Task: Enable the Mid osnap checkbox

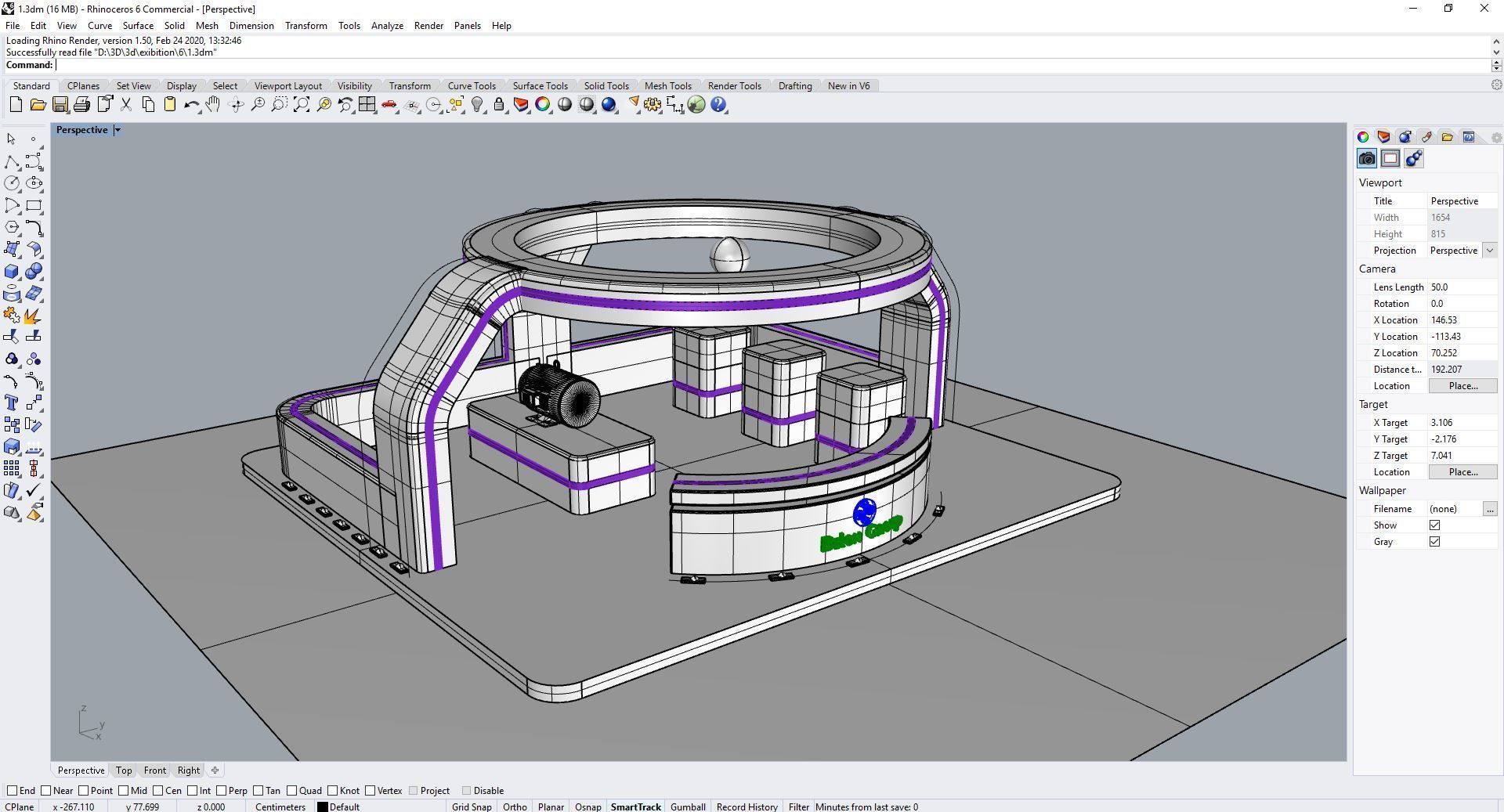Action: pos(123,791)
